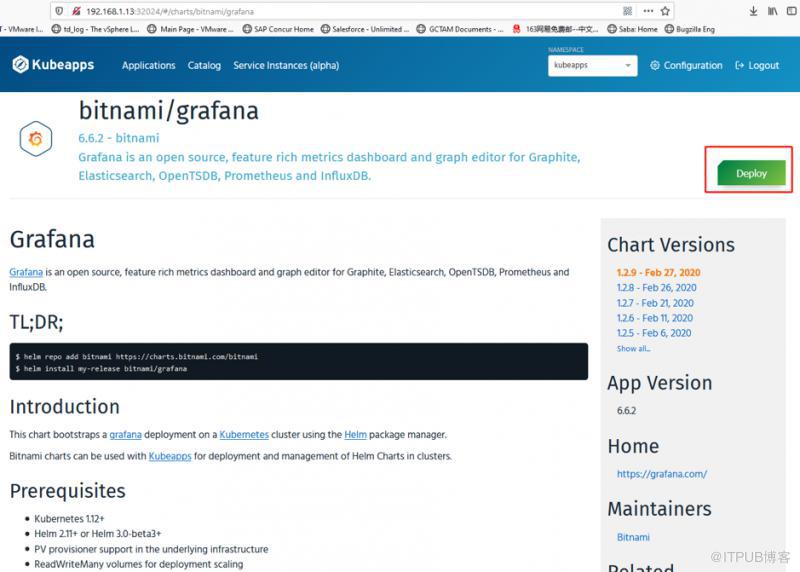Click the Logout link
The image size is (800, 572).
click(x=757, y=65)
